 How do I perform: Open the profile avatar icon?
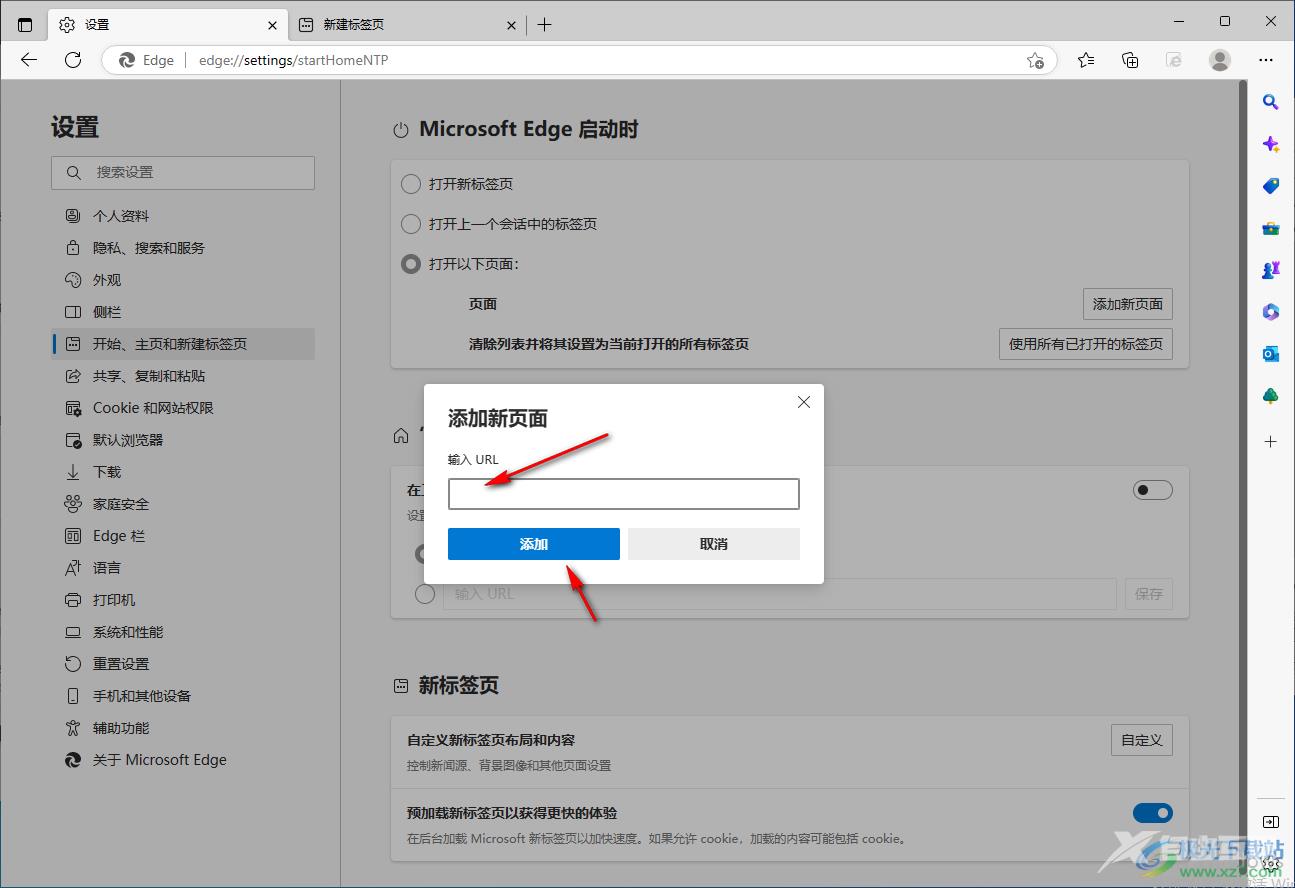[1220, 60]
